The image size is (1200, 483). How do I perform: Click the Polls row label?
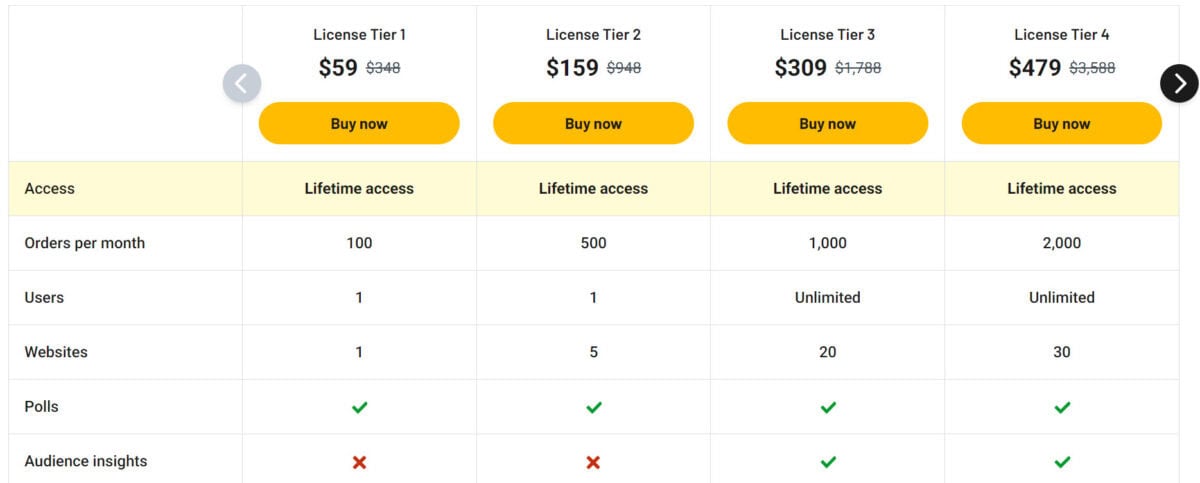[x=42, y=407]
